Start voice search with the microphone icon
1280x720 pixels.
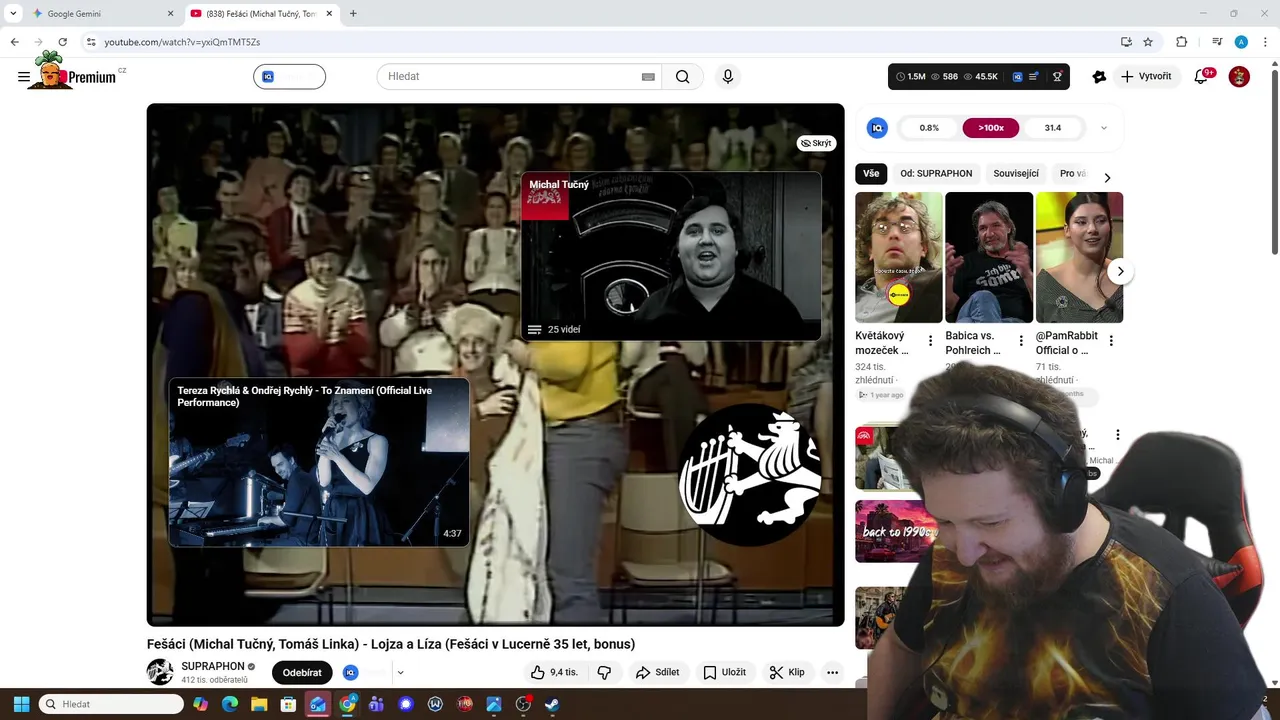pos(728,77)
